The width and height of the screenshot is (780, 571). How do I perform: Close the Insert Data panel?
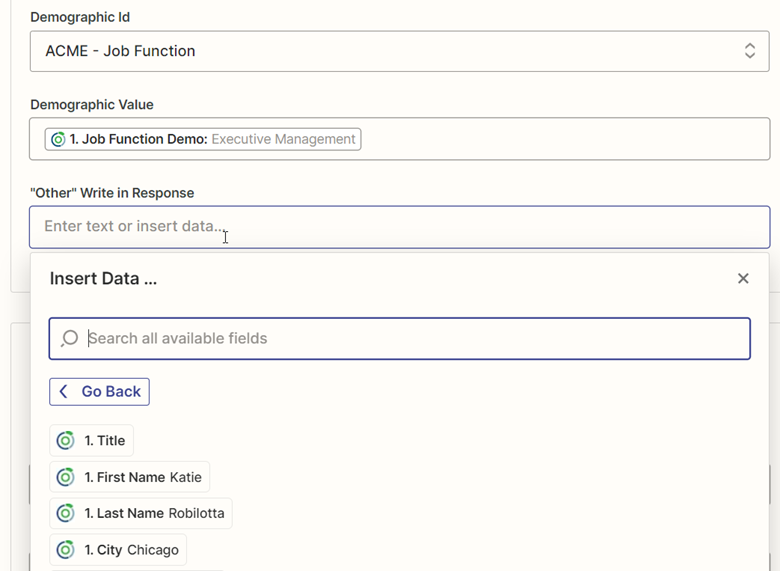point(743,279)
